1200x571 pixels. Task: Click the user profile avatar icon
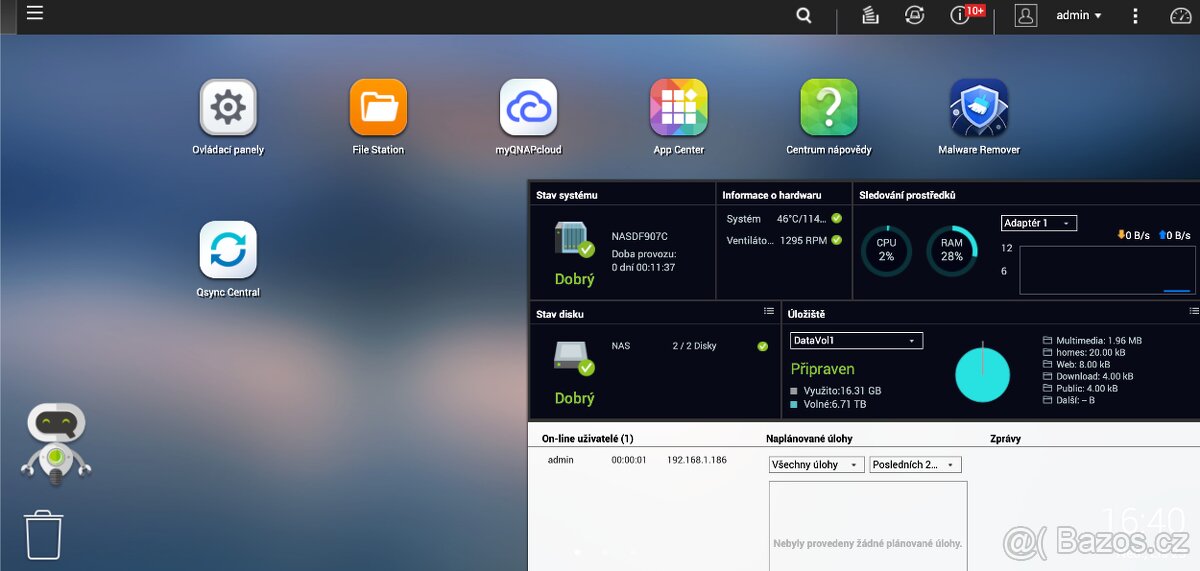point(1026,15)
